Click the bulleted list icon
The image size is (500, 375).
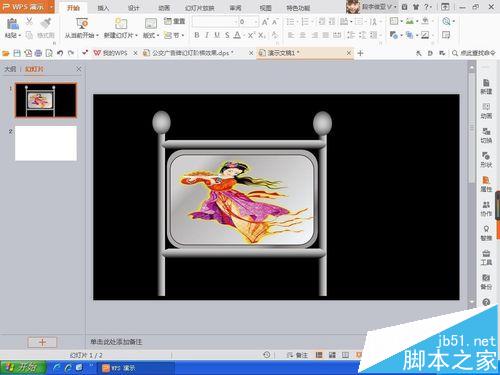click(290, 22)
